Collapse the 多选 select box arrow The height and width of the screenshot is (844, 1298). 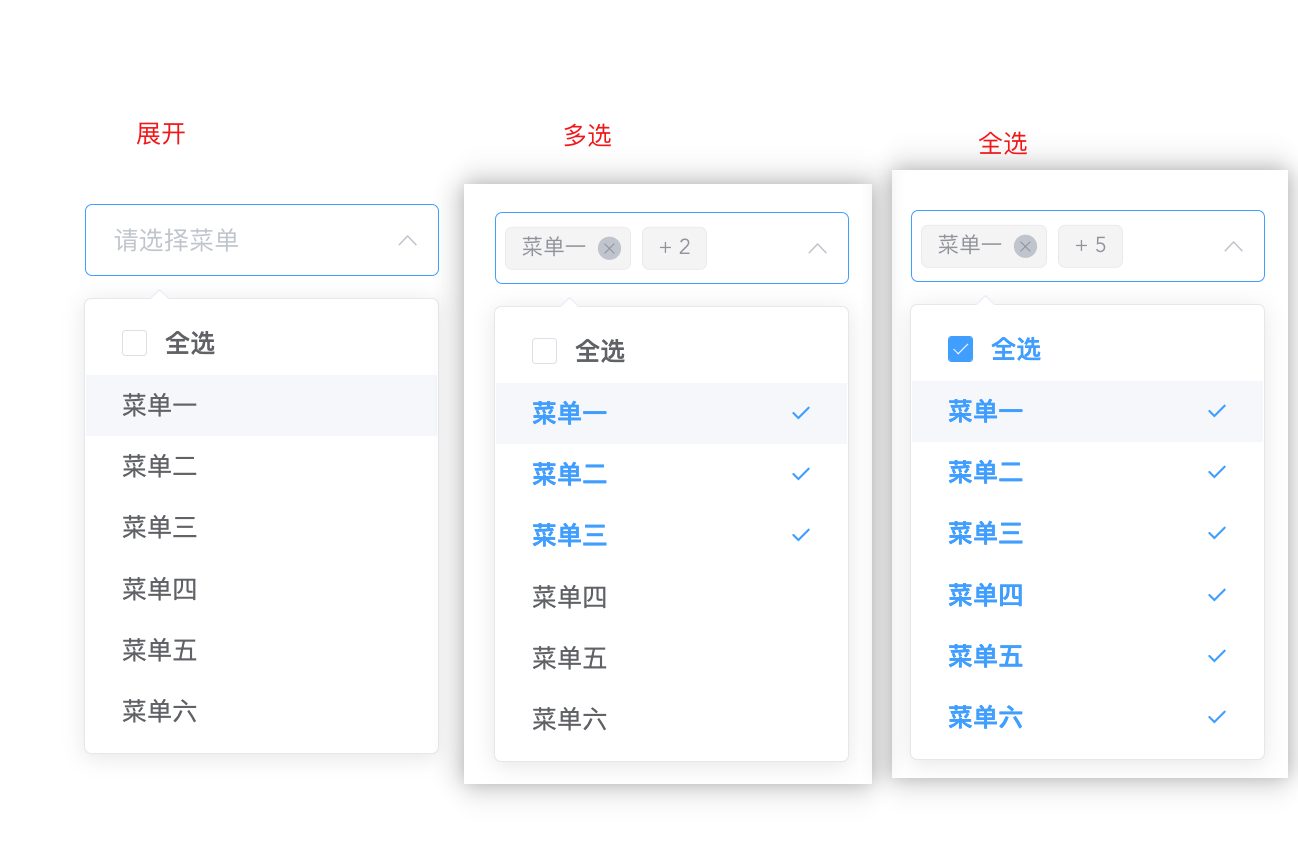[817, 248]
